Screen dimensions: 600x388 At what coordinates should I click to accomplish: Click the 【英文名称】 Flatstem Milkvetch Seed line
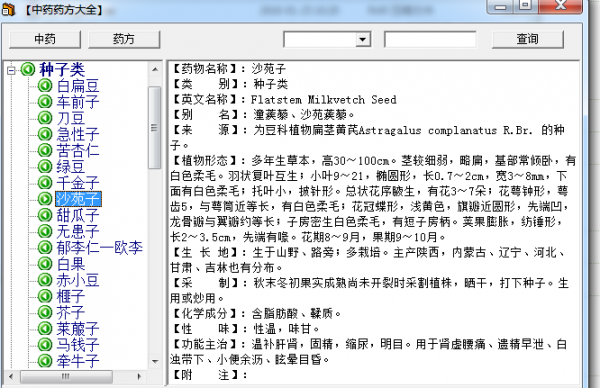point(284,100)
